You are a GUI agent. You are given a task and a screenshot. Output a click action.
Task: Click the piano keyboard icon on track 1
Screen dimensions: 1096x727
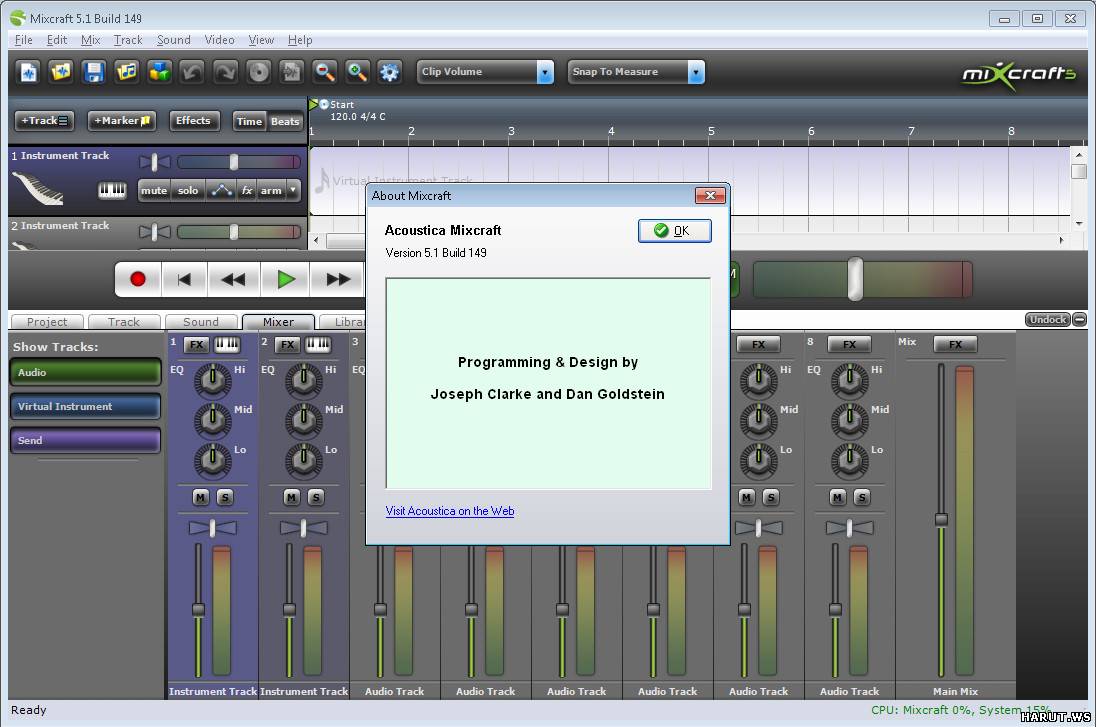112,190
